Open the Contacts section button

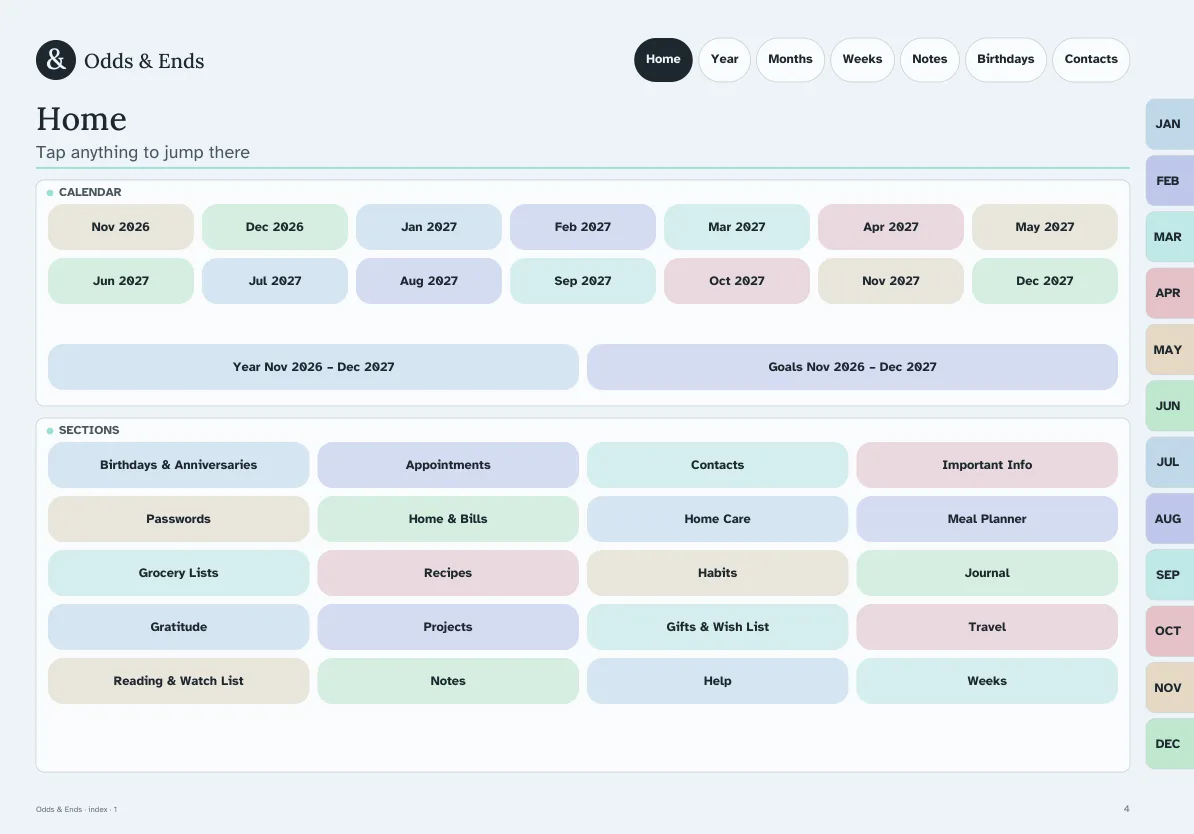click(717, 465)
